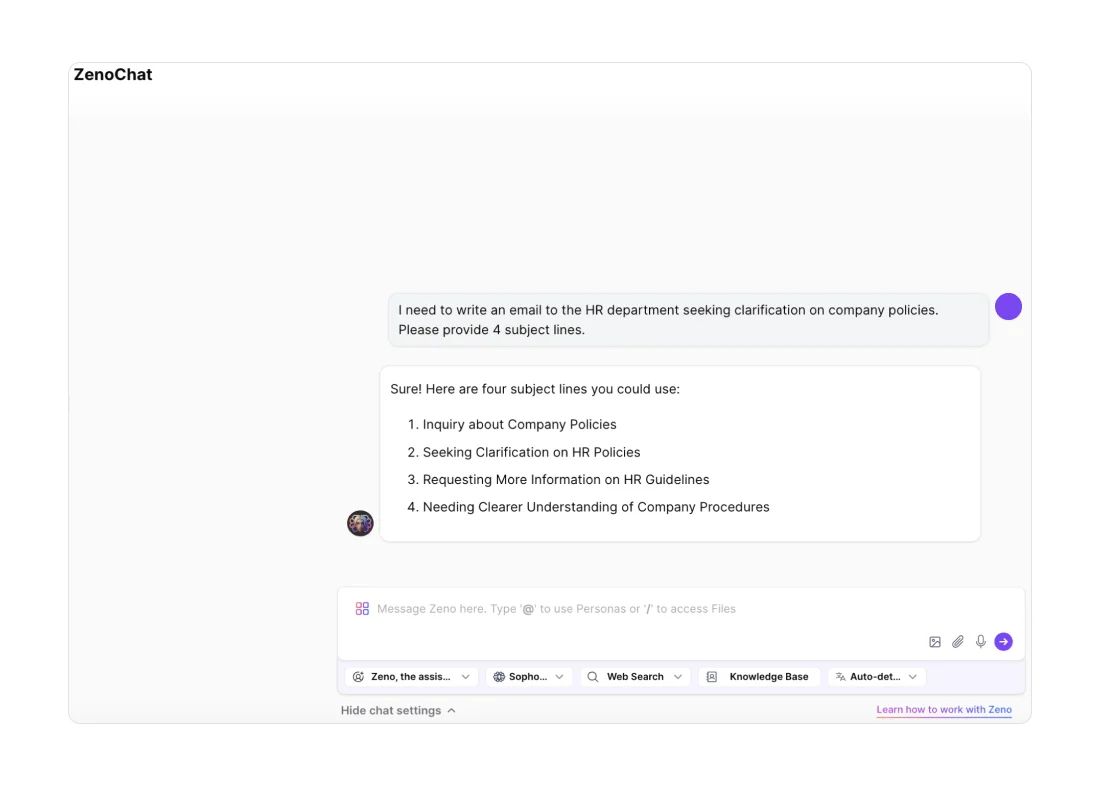Send the message with the purple arrow
1100x786 pixels.
(x=1004, y=641)
